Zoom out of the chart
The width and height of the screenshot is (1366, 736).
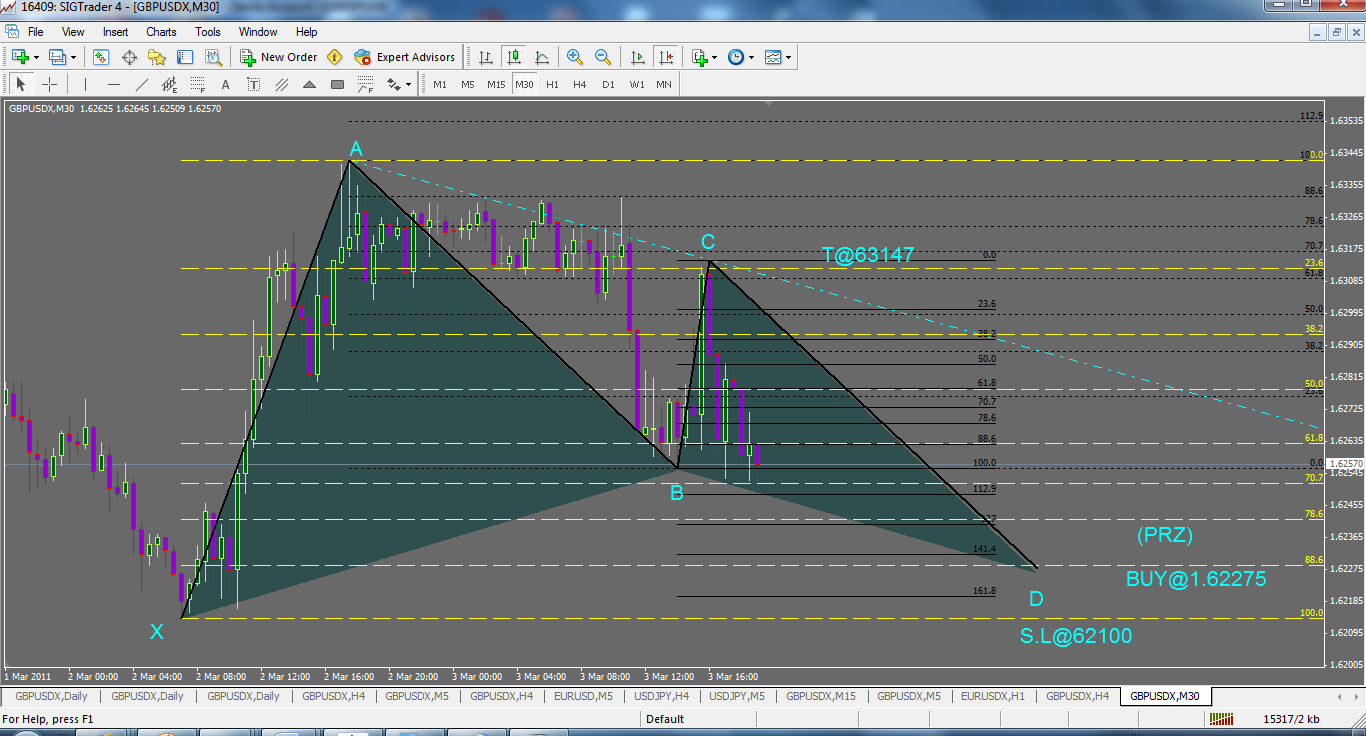tap(603, 57)
